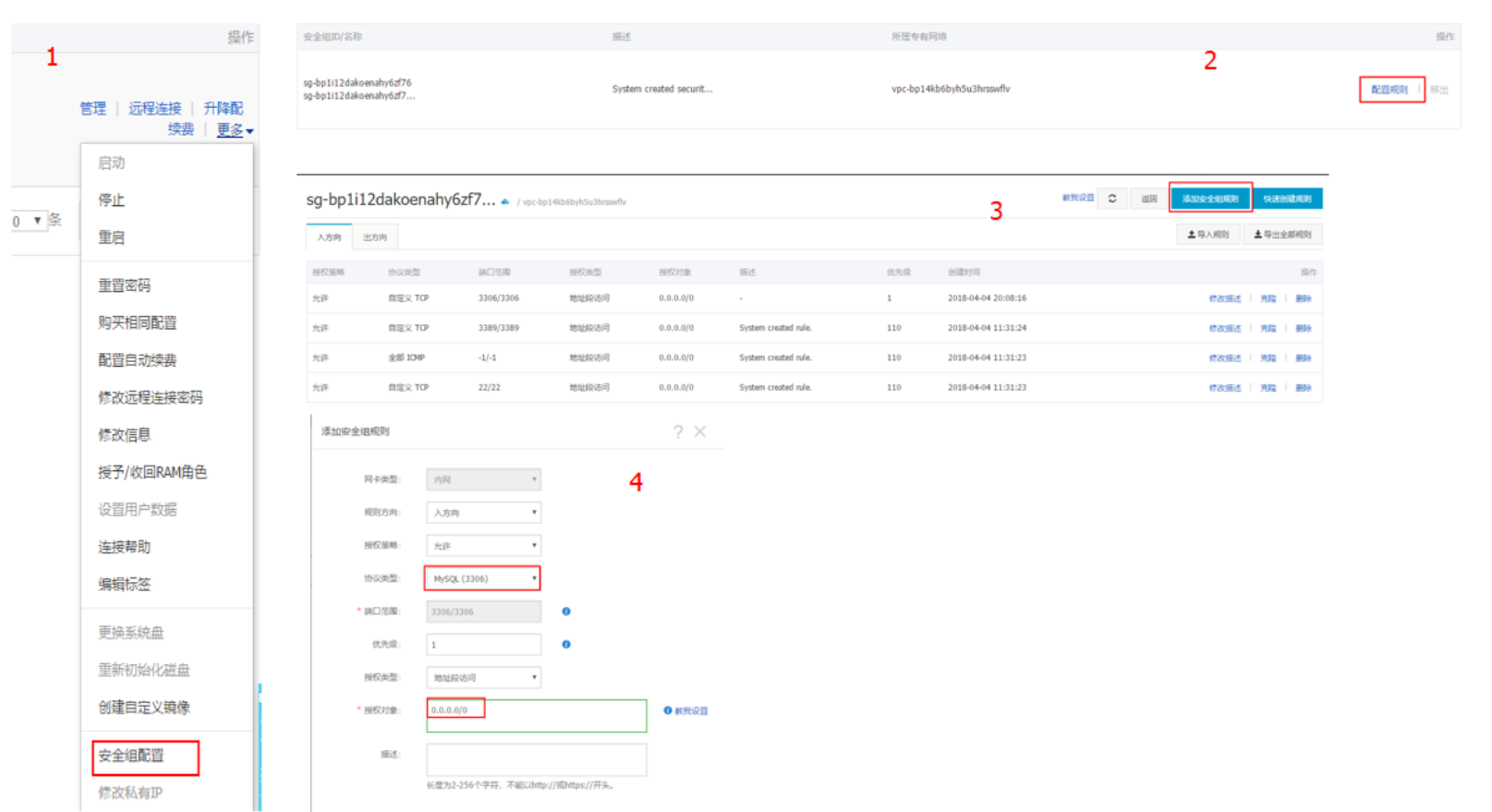This screenshot has width=1492, height=812.
Task: Select 授予/收回RAM角色 menu entry
Action: click(152, 472)
